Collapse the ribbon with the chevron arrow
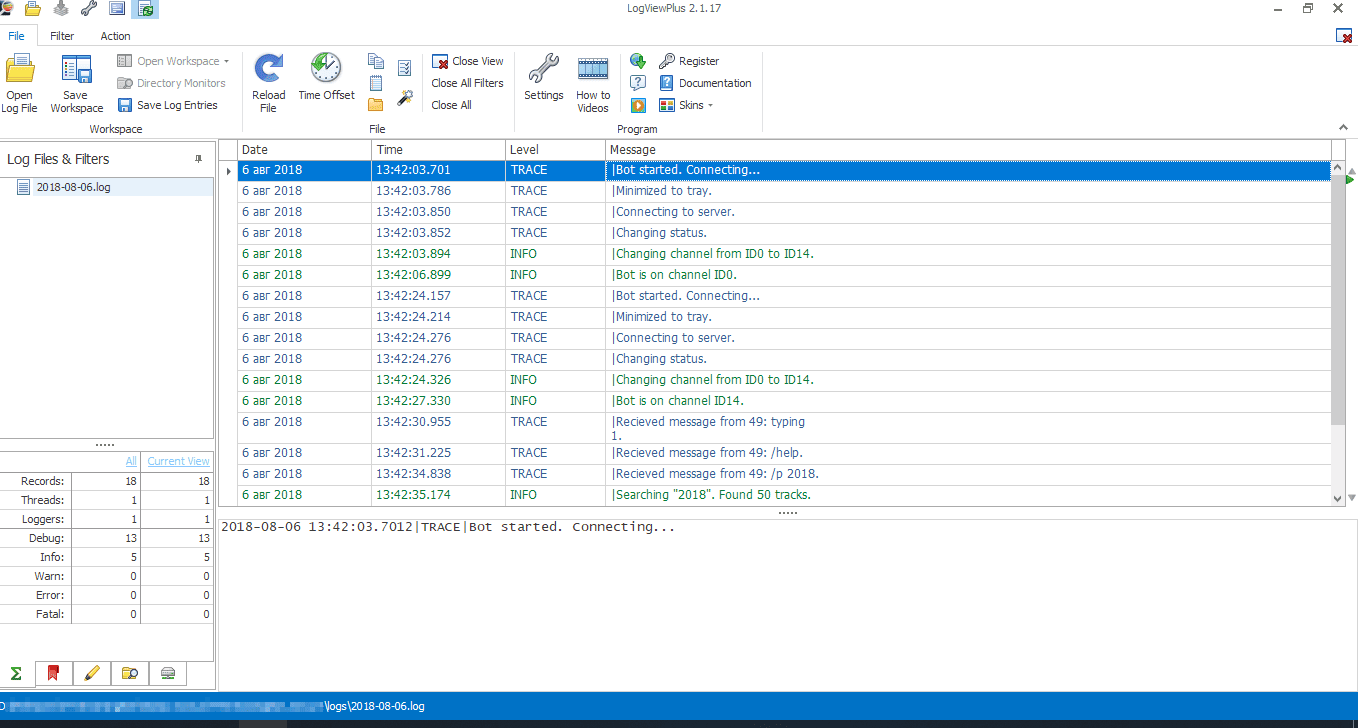 point(1343,127)
